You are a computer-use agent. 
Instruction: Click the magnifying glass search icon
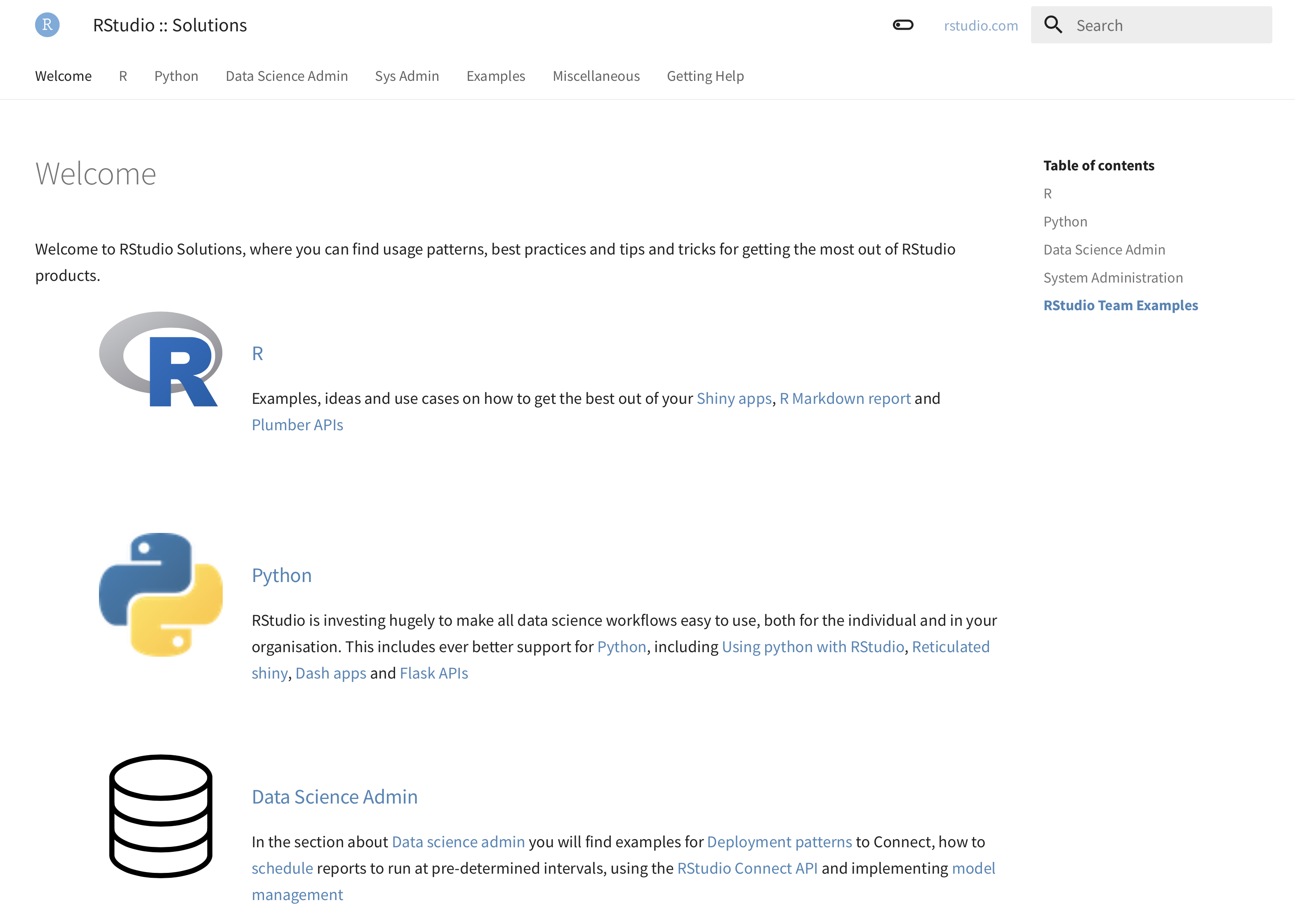1053,25
